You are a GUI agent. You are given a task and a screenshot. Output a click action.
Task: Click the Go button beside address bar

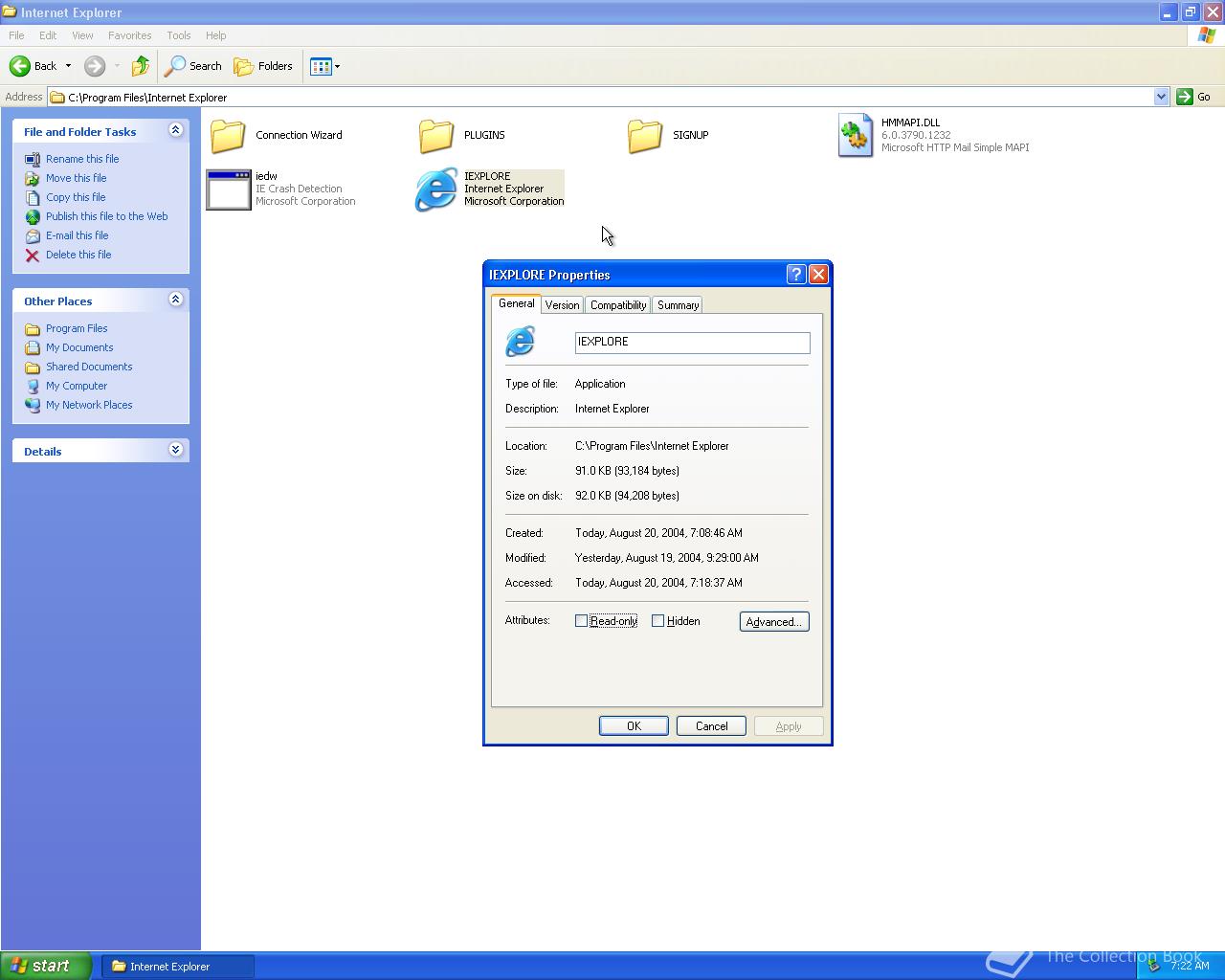tap(1194, 97)
